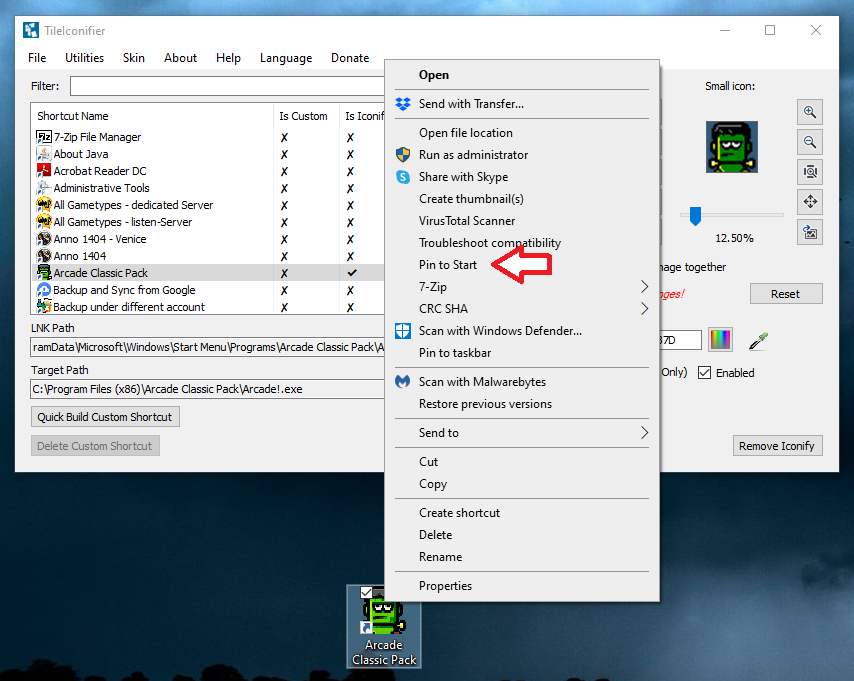Image resolution: width=854 pixels, height=681 pixels.
Task: Click the zoom in magnifier button
Action: (810, 112)
